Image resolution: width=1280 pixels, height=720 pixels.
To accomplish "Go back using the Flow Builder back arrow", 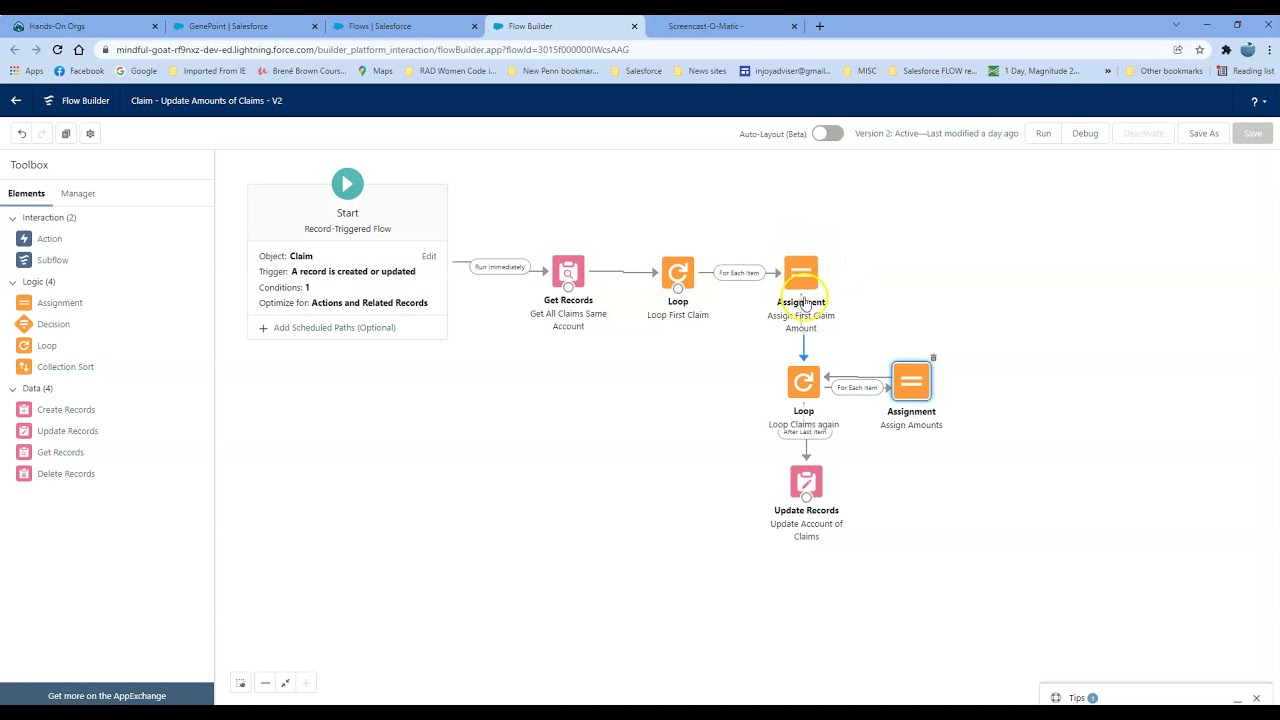I will click(16, 101).
